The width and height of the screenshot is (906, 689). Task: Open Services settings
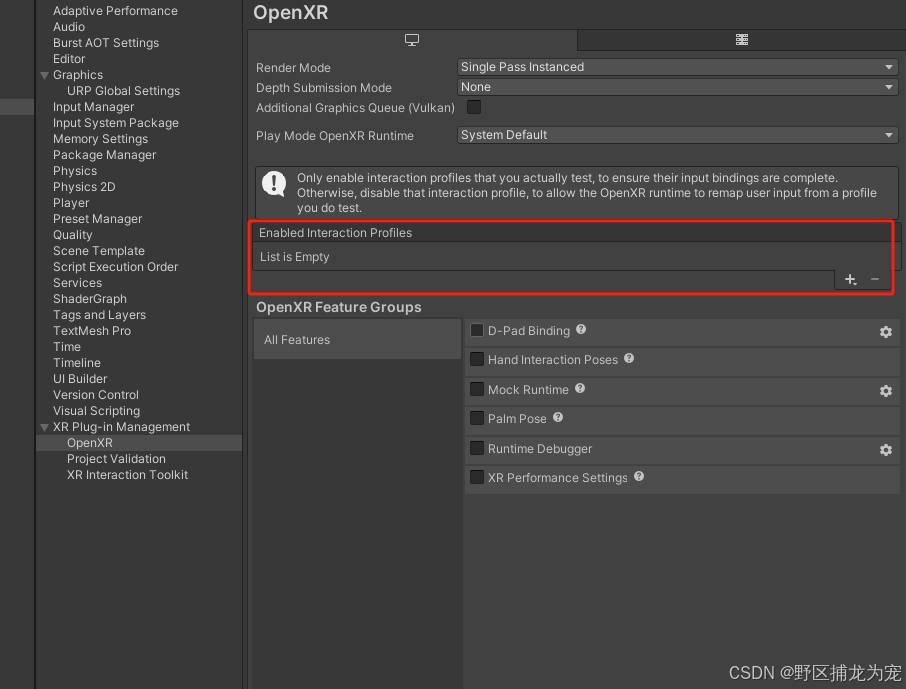pos(77,283)
